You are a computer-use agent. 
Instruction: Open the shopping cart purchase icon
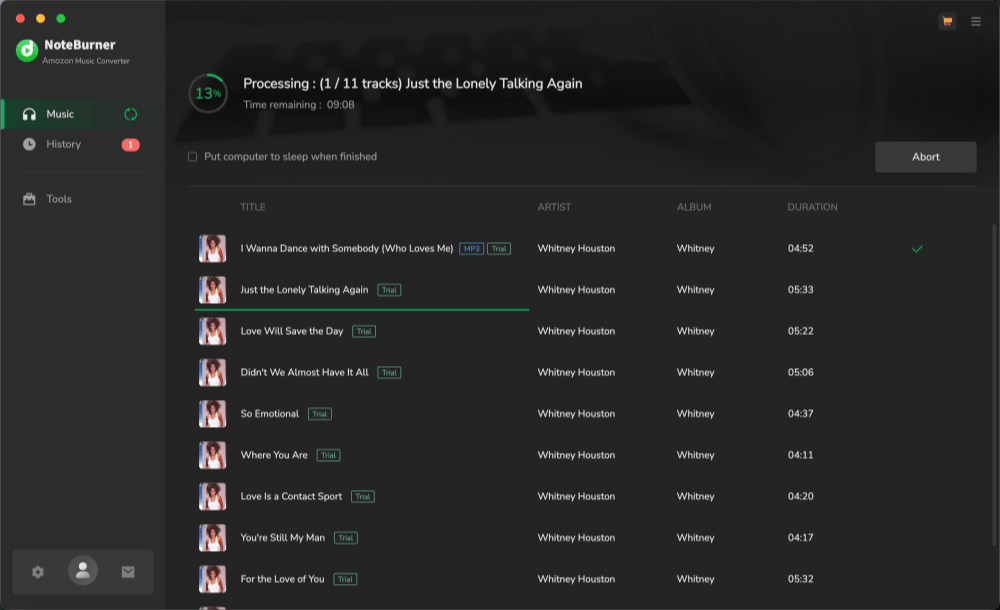pos(947,21)
